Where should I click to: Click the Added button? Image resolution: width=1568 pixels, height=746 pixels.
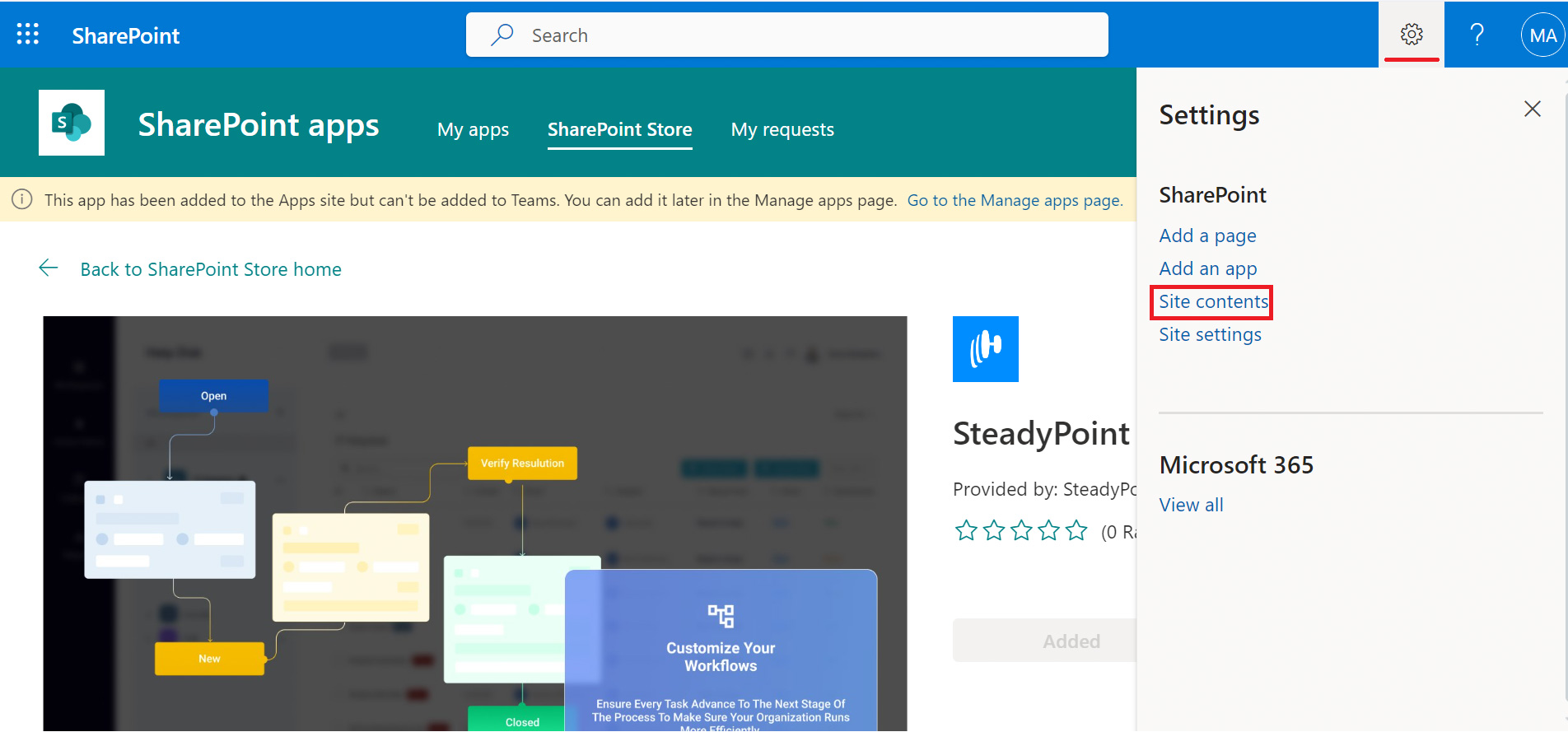pos(1045,641)
